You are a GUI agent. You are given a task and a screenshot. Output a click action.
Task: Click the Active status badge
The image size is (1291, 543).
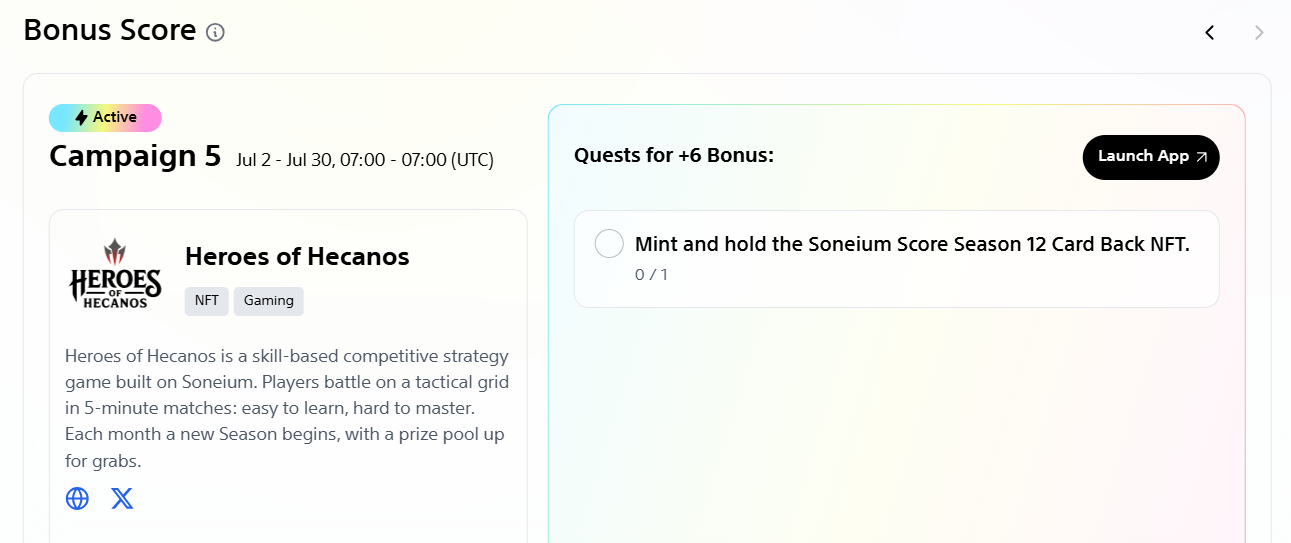[105, 118]
